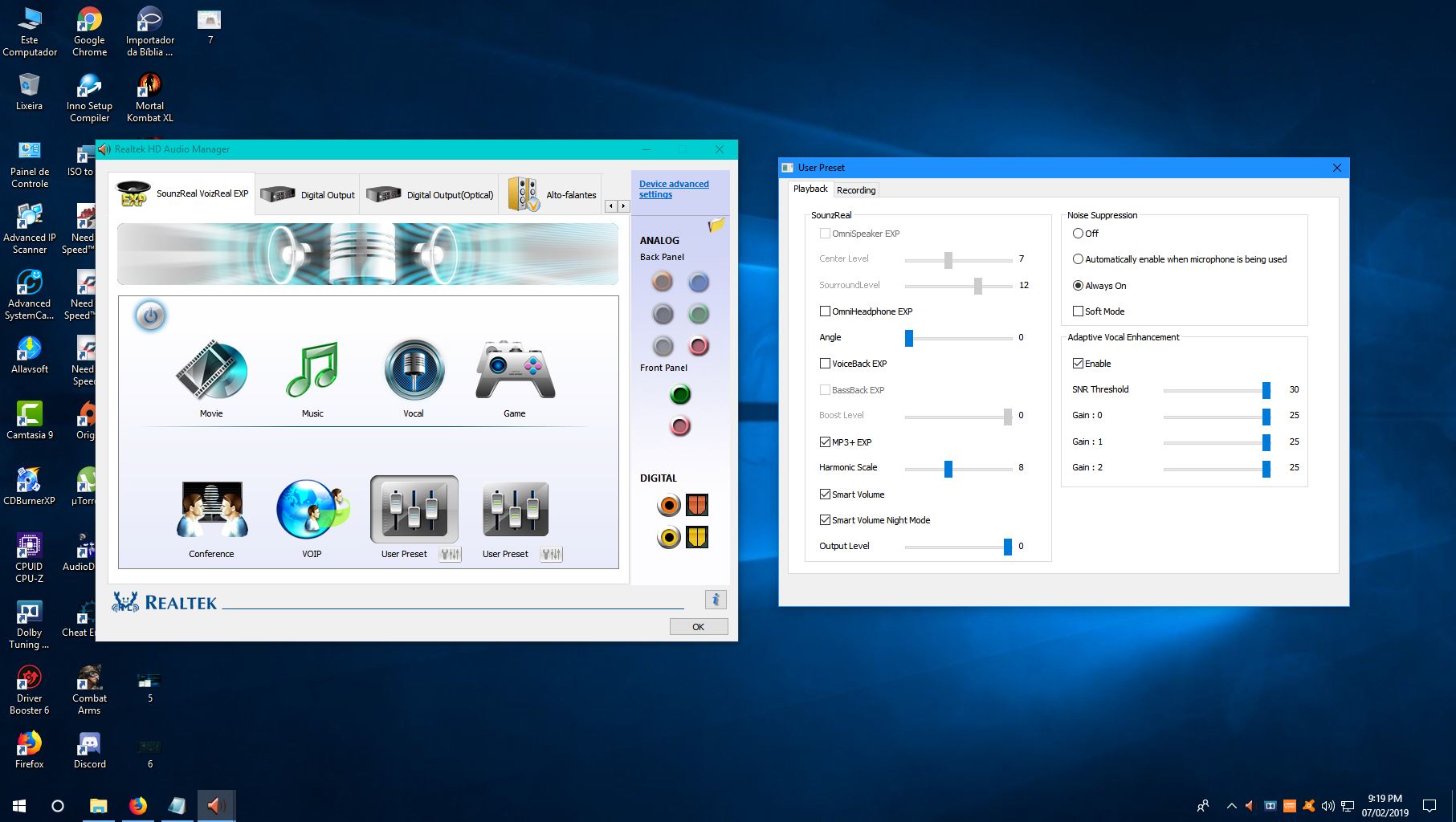Click the pink front panel jack
Viewport: 1456px width, 822px height.
680,426
